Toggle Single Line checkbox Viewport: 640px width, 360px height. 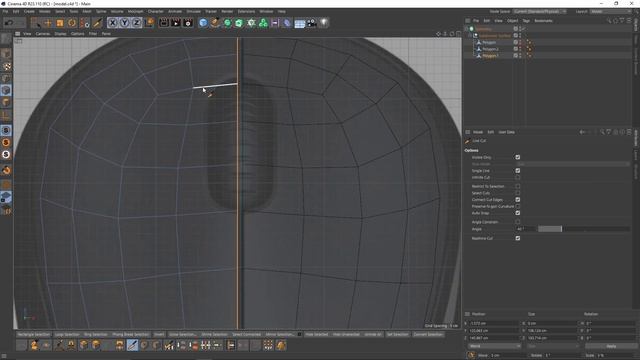(518, 171)
